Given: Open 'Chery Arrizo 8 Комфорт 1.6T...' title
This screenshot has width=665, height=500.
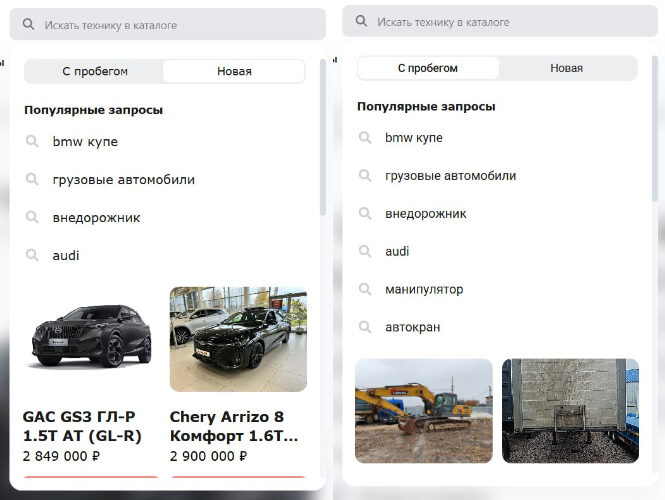Looking at the screenshot, I should click(x=234, y=426).
